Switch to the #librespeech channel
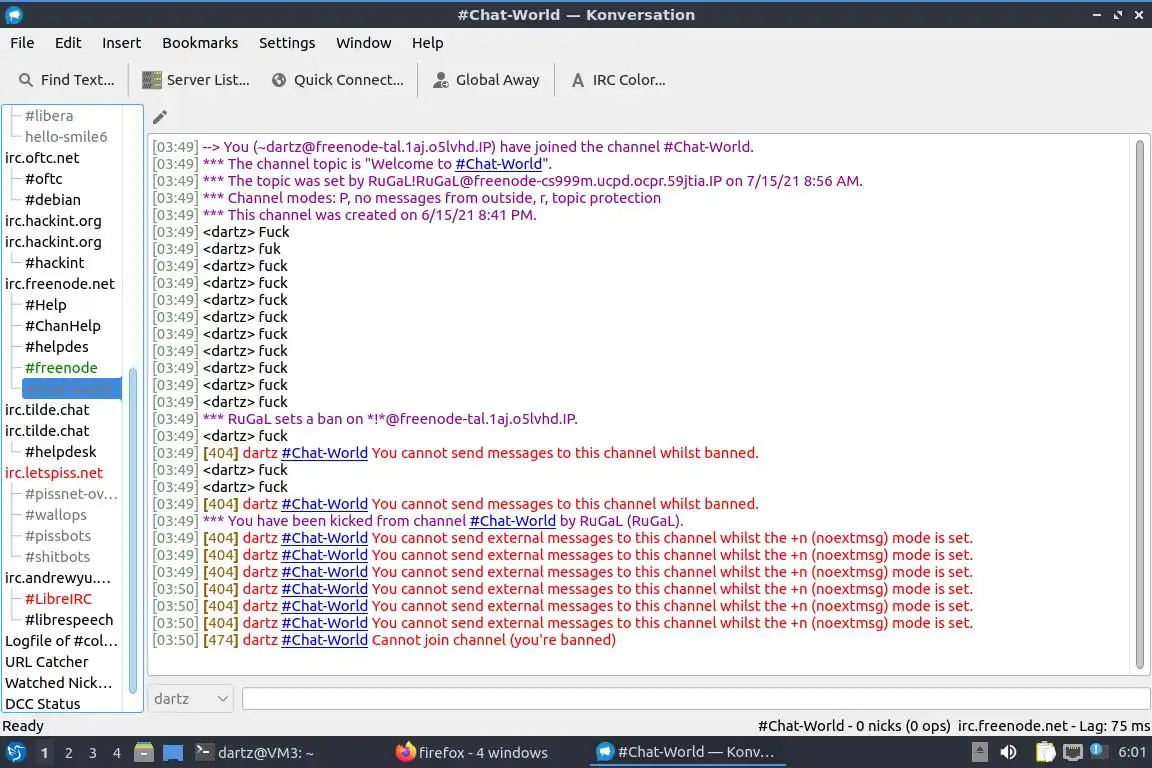The image size is (1152, 768). click(x=69, y=620)
